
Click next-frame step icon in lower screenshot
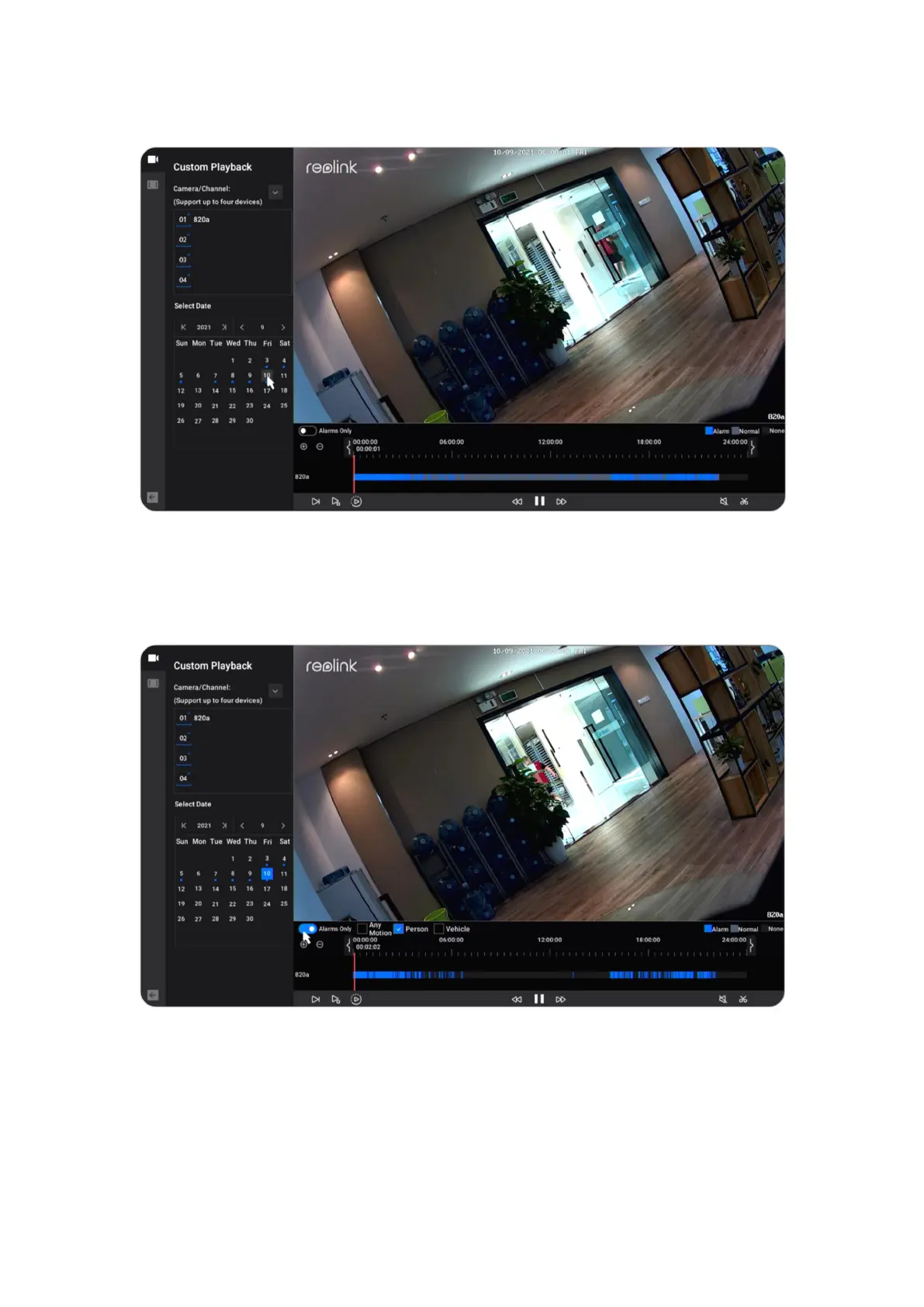316,999
